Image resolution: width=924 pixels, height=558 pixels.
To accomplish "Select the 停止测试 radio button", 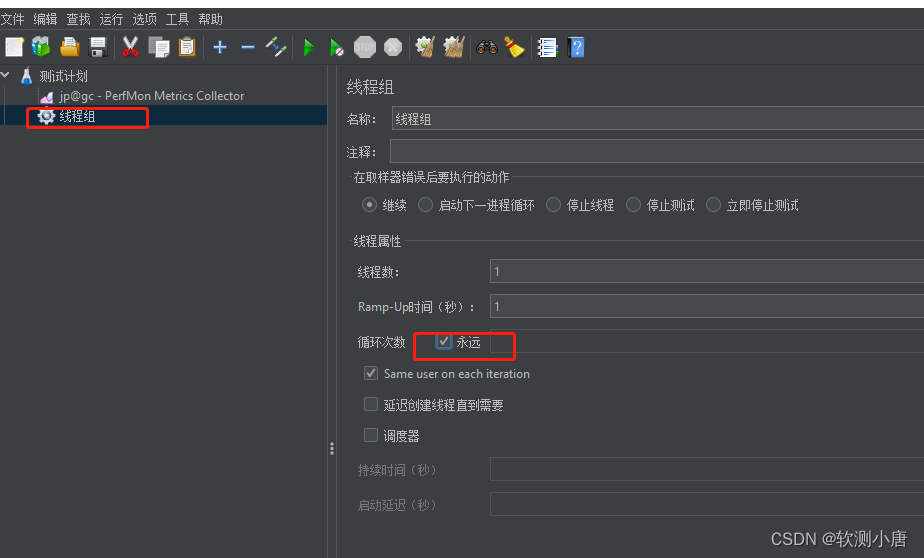I will point(633,205).
